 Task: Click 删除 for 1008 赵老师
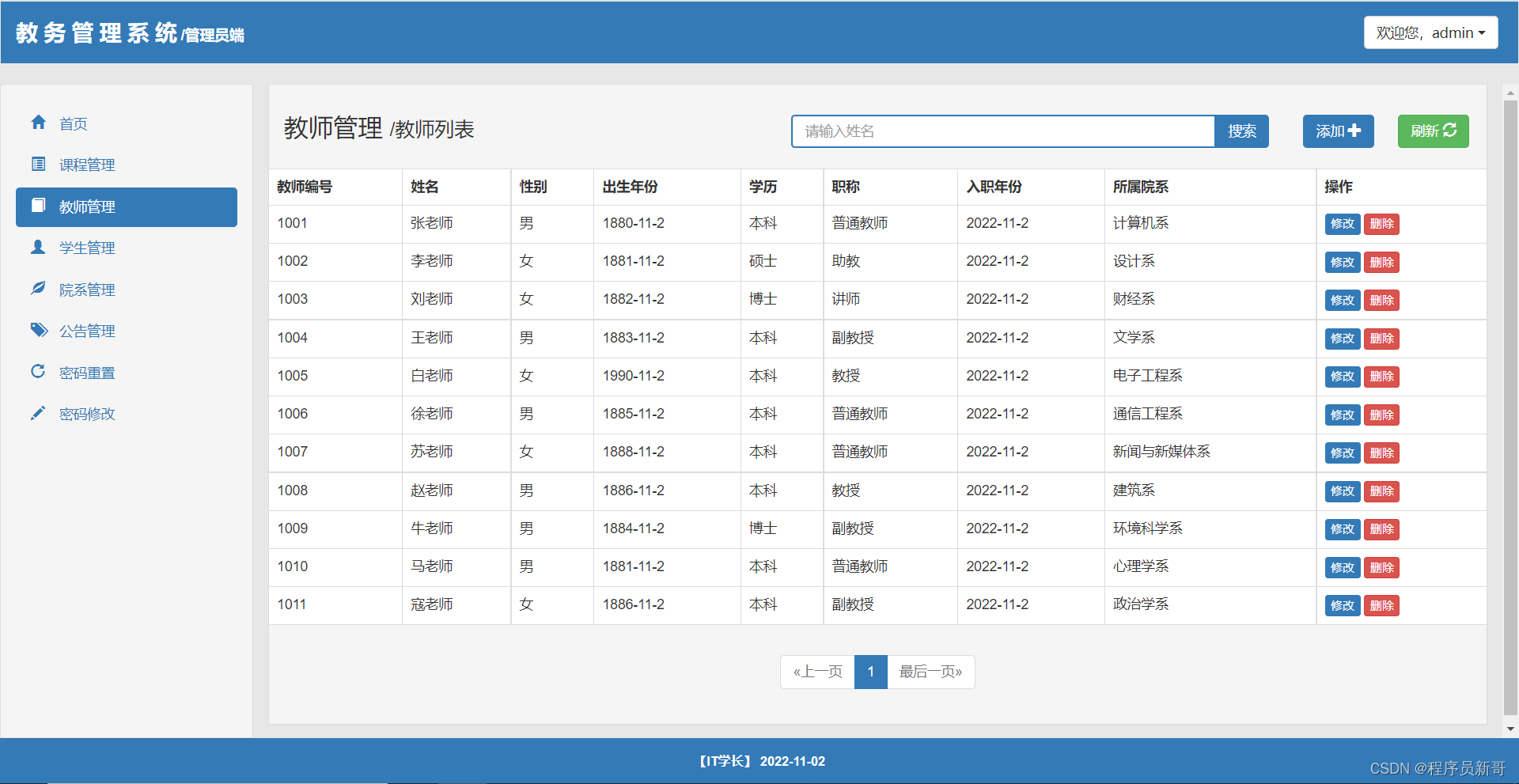pyautogui.click(x=1381, y=491)
